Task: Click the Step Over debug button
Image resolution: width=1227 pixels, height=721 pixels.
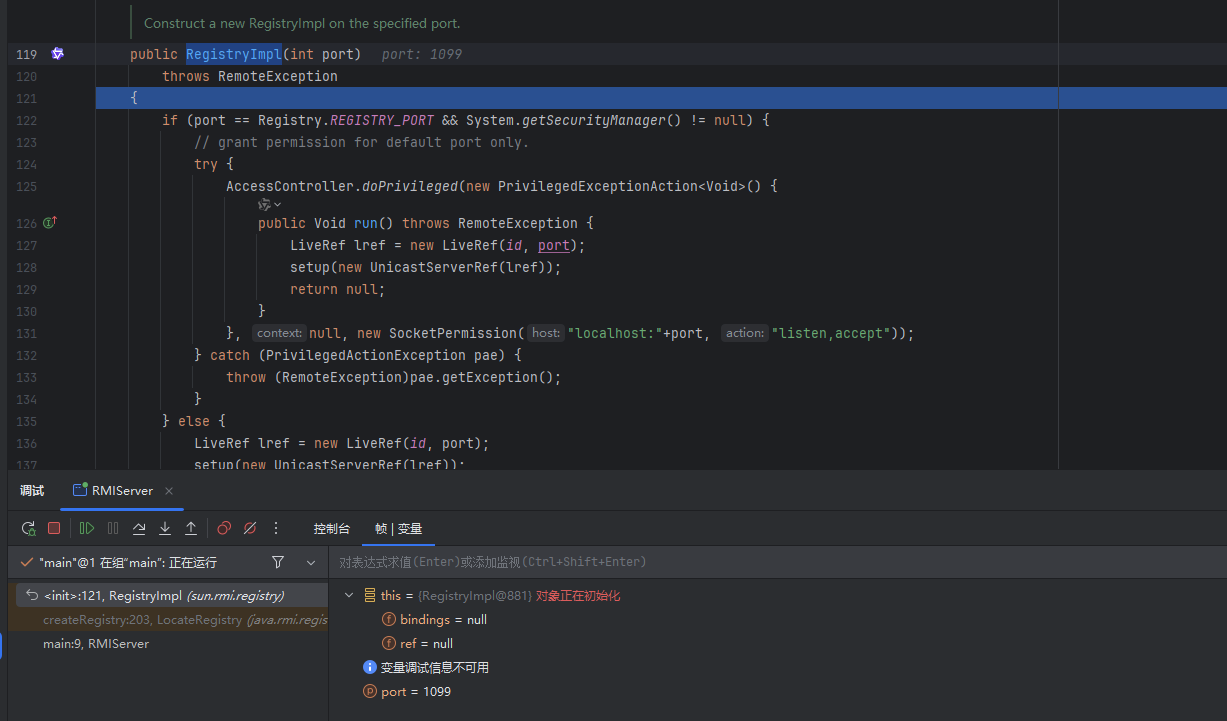Action: point(139,528)
